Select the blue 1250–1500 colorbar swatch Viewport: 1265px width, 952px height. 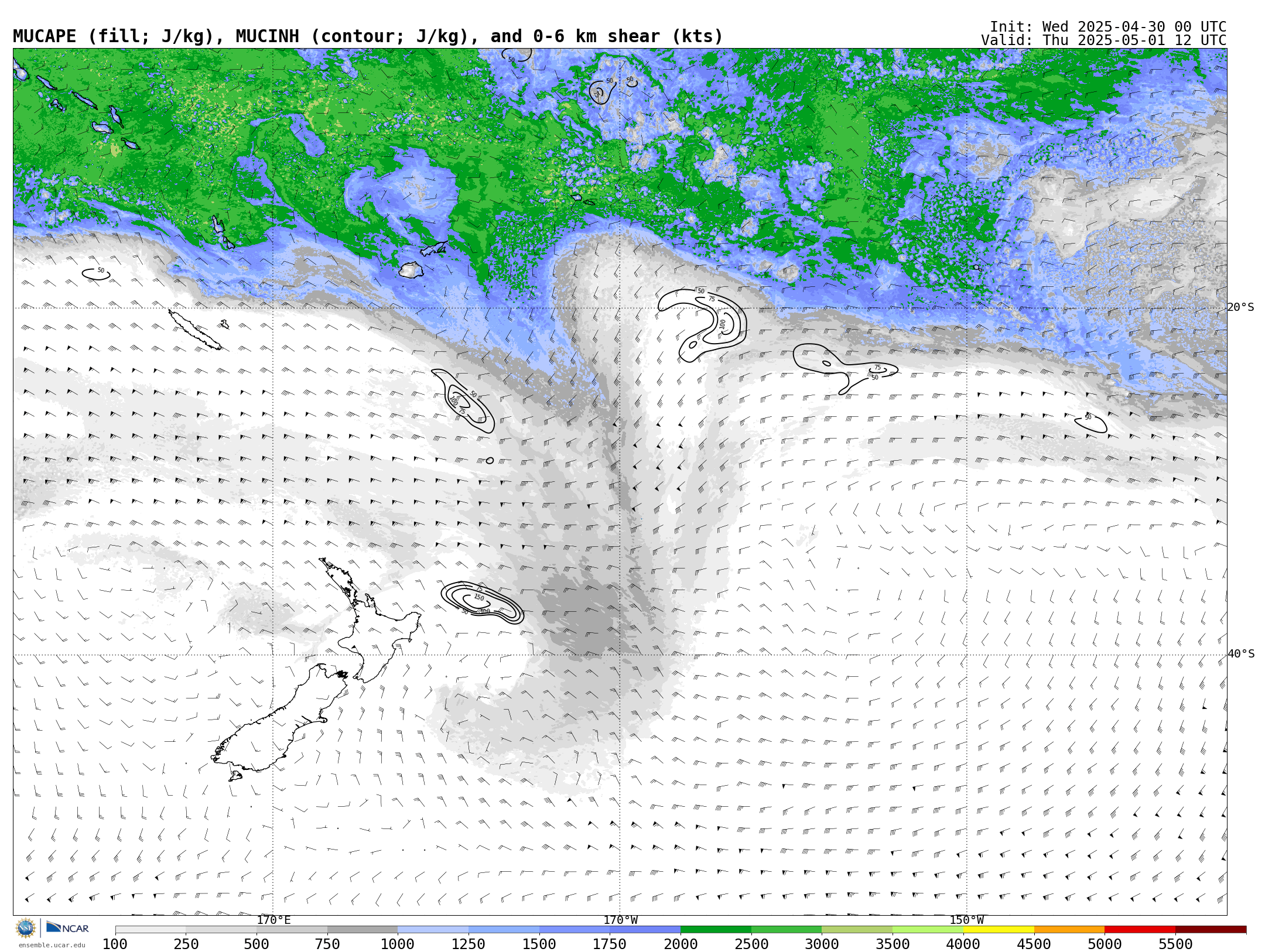pos(504,930)
